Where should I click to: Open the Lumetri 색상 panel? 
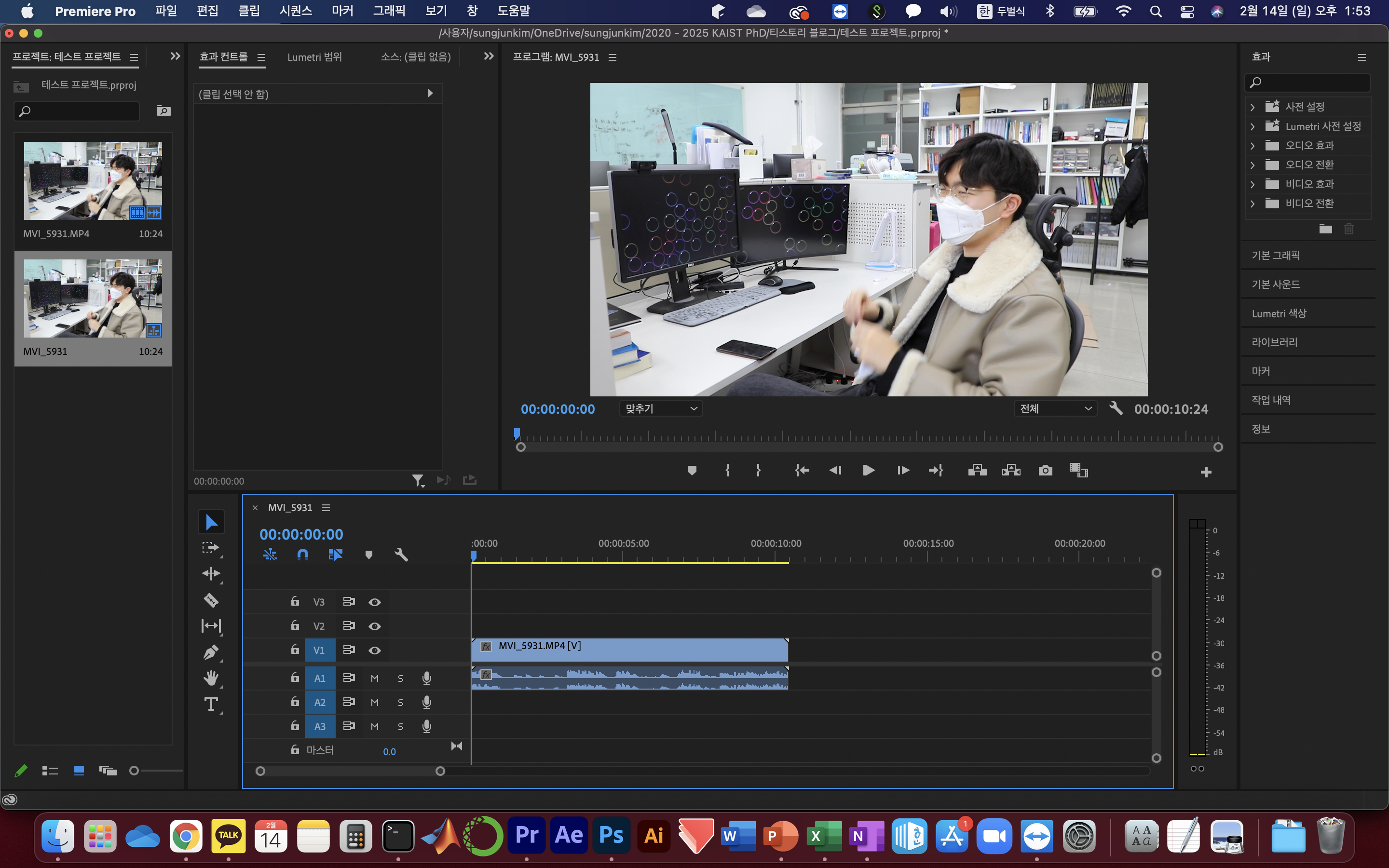pyautogui.click(x=1279, y=313)
